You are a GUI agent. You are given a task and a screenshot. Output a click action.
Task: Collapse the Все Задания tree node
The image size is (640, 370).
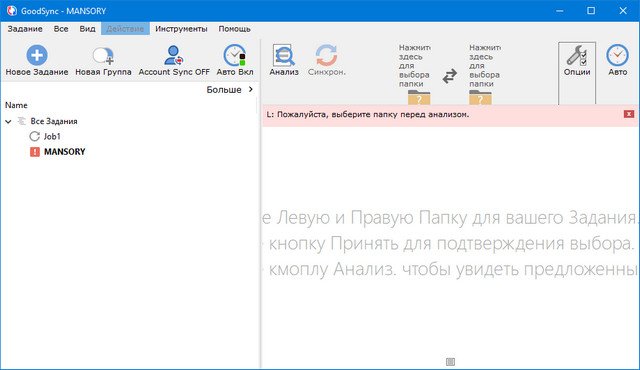point(8,122)
